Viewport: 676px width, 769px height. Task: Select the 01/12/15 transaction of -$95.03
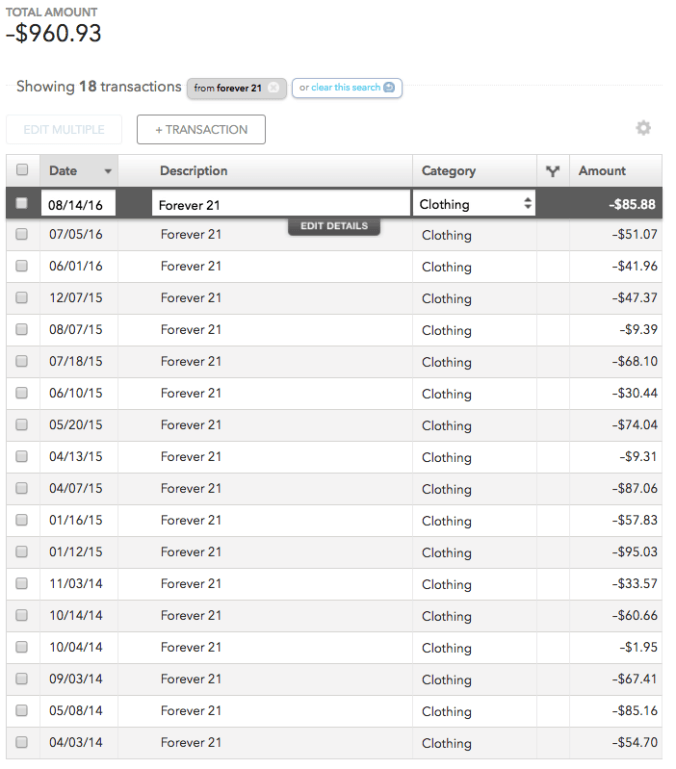coord(334,552)
